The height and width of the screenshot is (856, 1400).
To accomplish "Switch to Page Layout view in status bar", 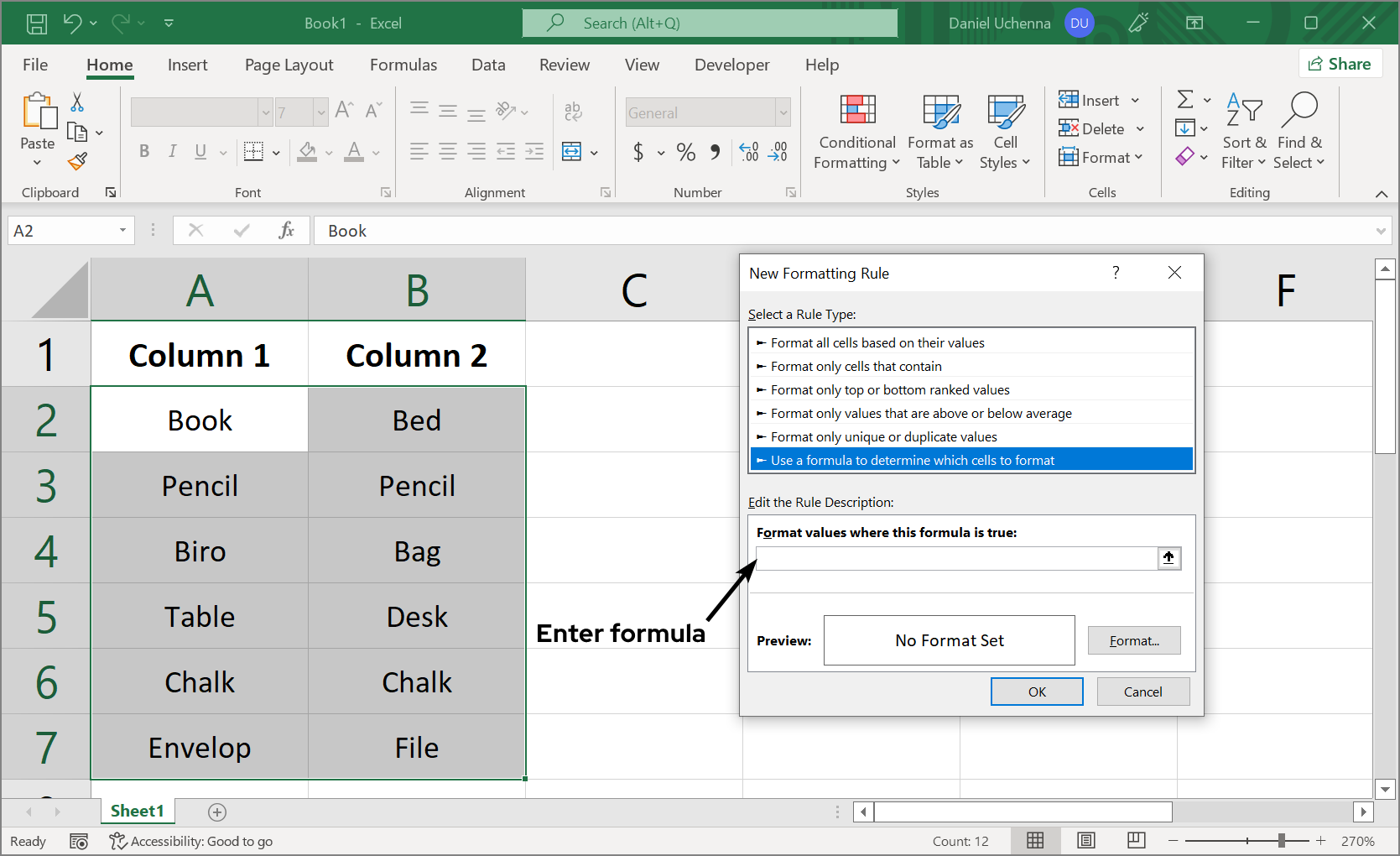I will 1086,841.
